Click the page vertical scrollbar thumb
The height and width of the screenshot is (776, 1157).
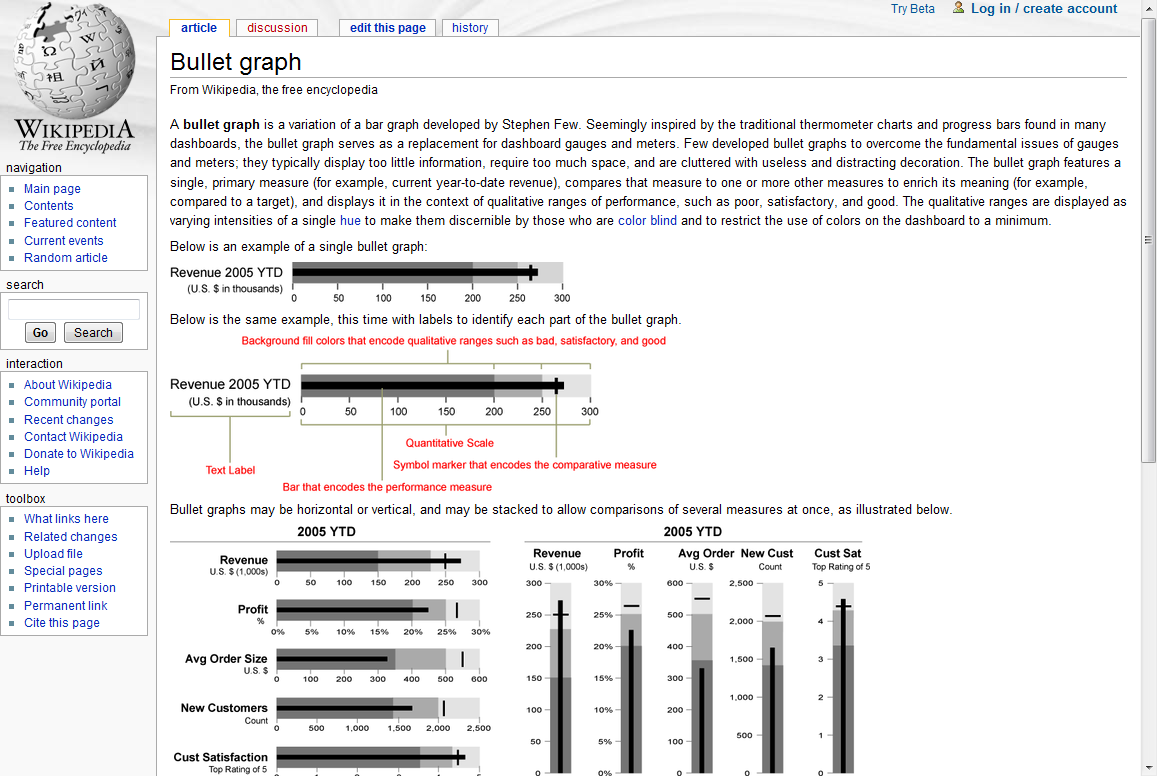tap(1148, 240)
